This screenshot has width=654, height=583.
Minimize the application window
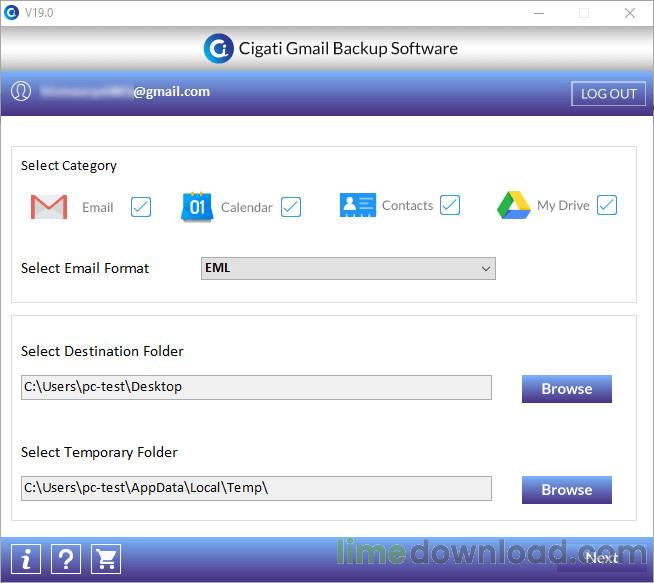pos(539,13)
